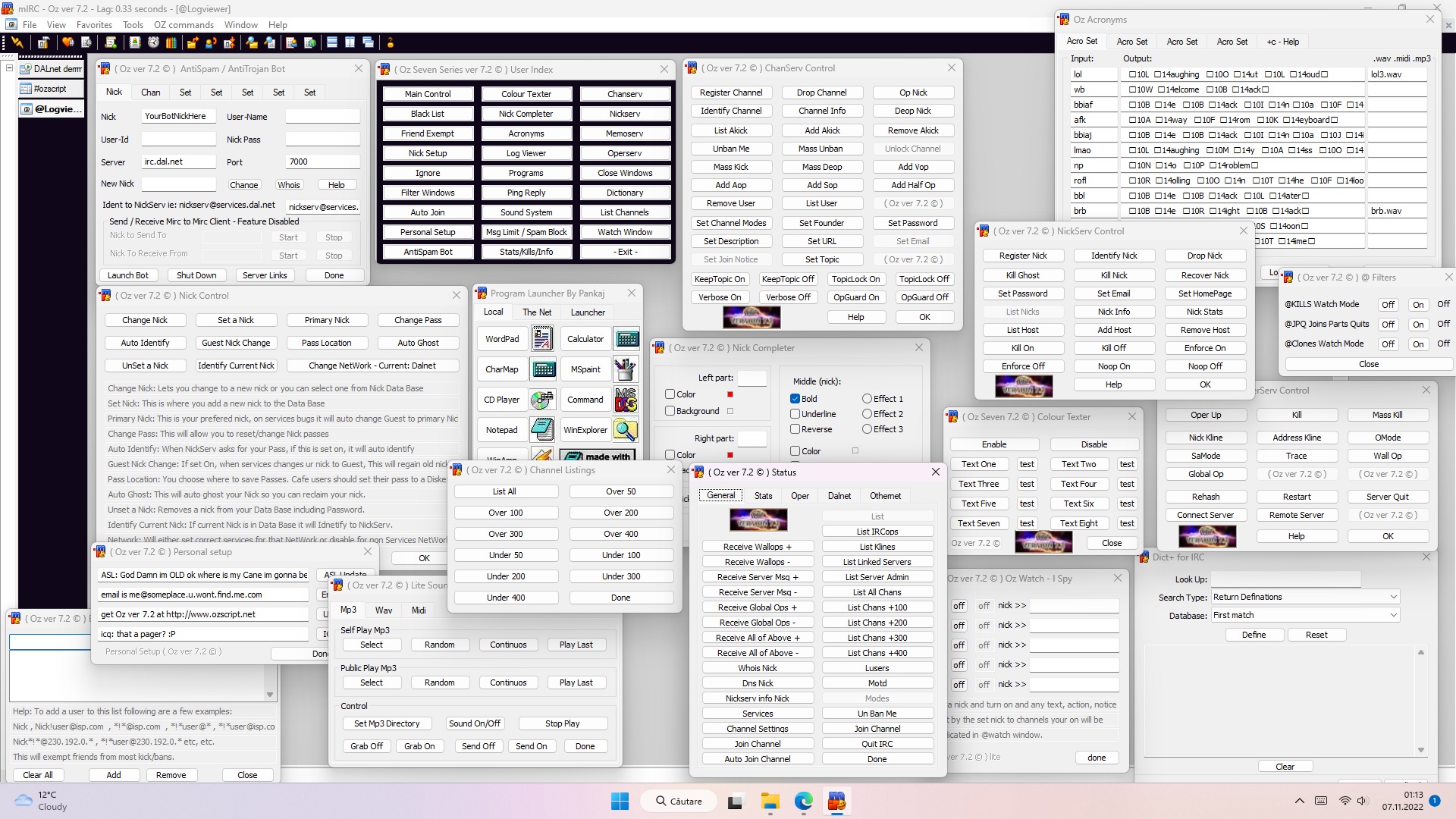
Task: Open Database dropdown showing First match
Action: click(x=1305, y=615)
